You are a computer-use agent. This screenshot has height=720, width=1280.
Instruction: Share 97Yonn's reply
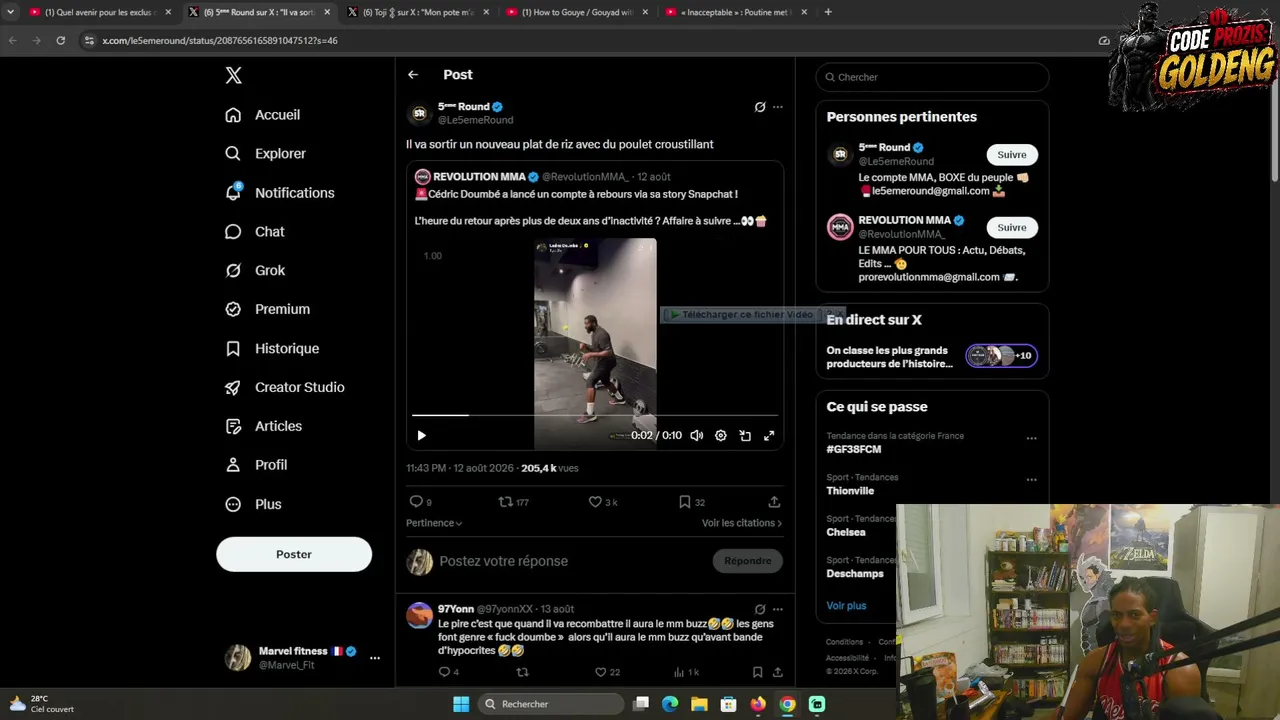pos(777,673)
